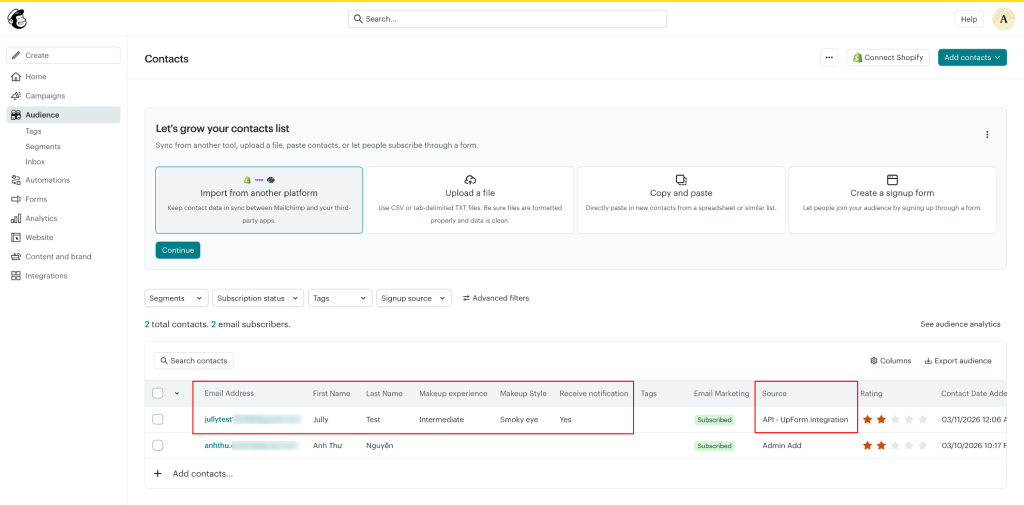Tick the select-all checkbox in table header
This screenshot has height=505, width=1024.
[x=157, y=393]
